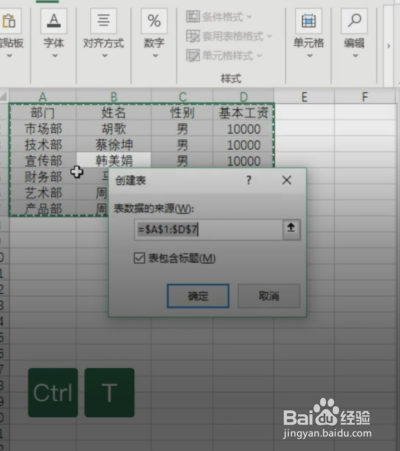Image resolution: width=400 pixels, height=451 pixels.
Task: Collapse the range selector arrow in dialog
Action: tap(291, 229)
